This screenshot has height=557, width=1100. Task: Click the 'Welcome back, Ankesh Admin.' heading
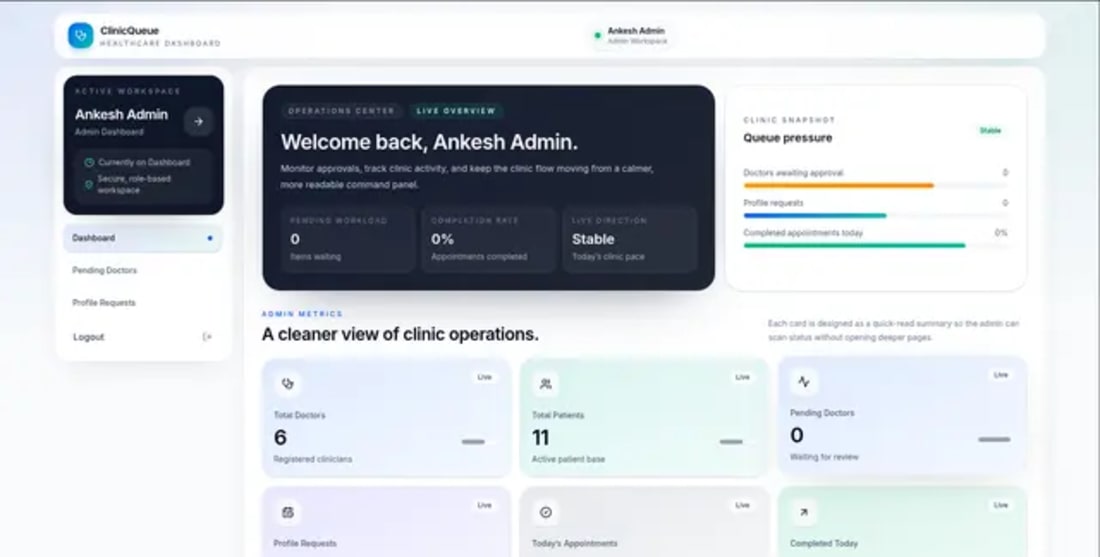pyautogui.click(x=429, y=142)
